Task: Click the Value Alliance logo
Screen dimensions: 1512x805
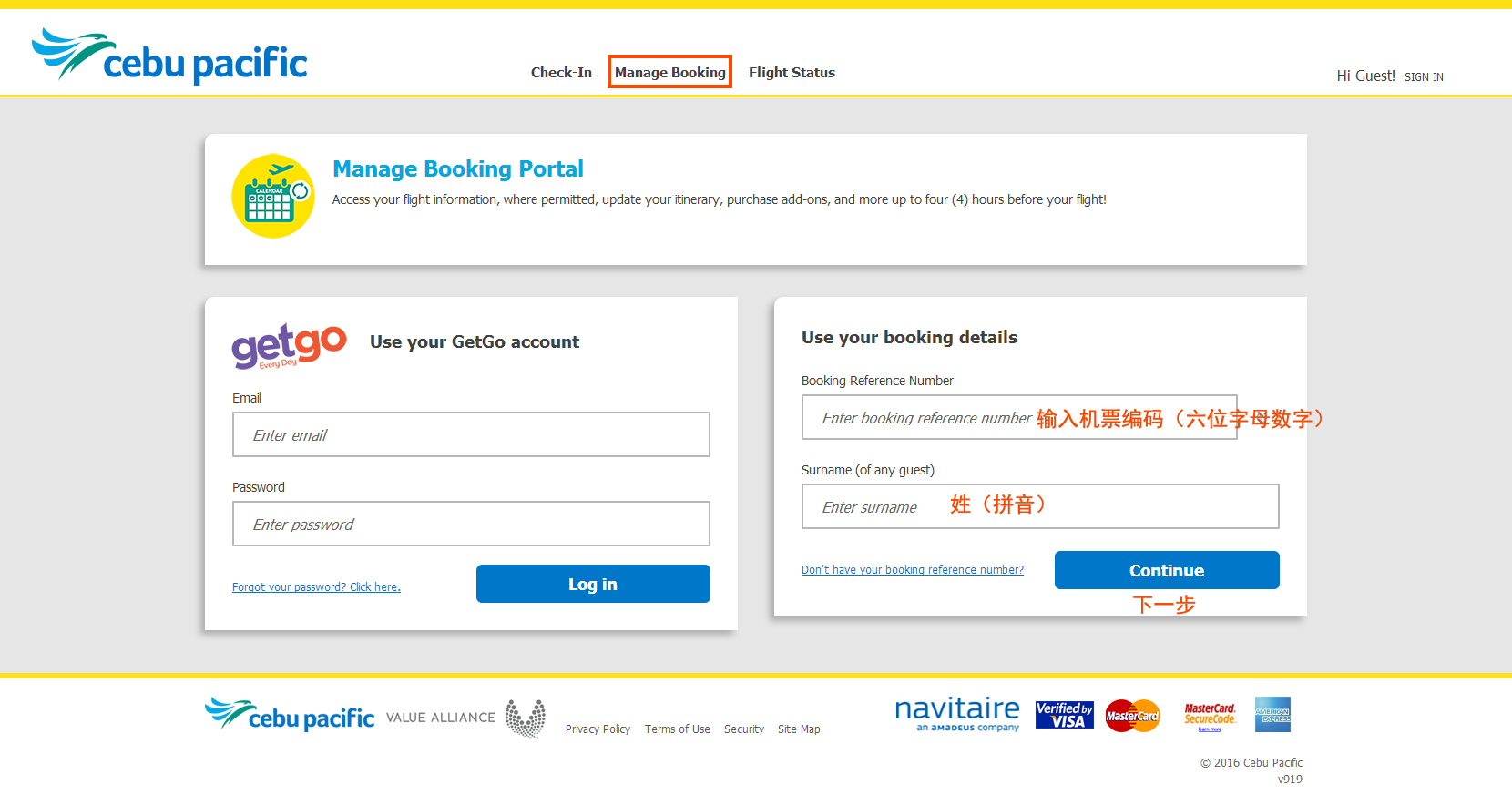Action: (465, 718)
